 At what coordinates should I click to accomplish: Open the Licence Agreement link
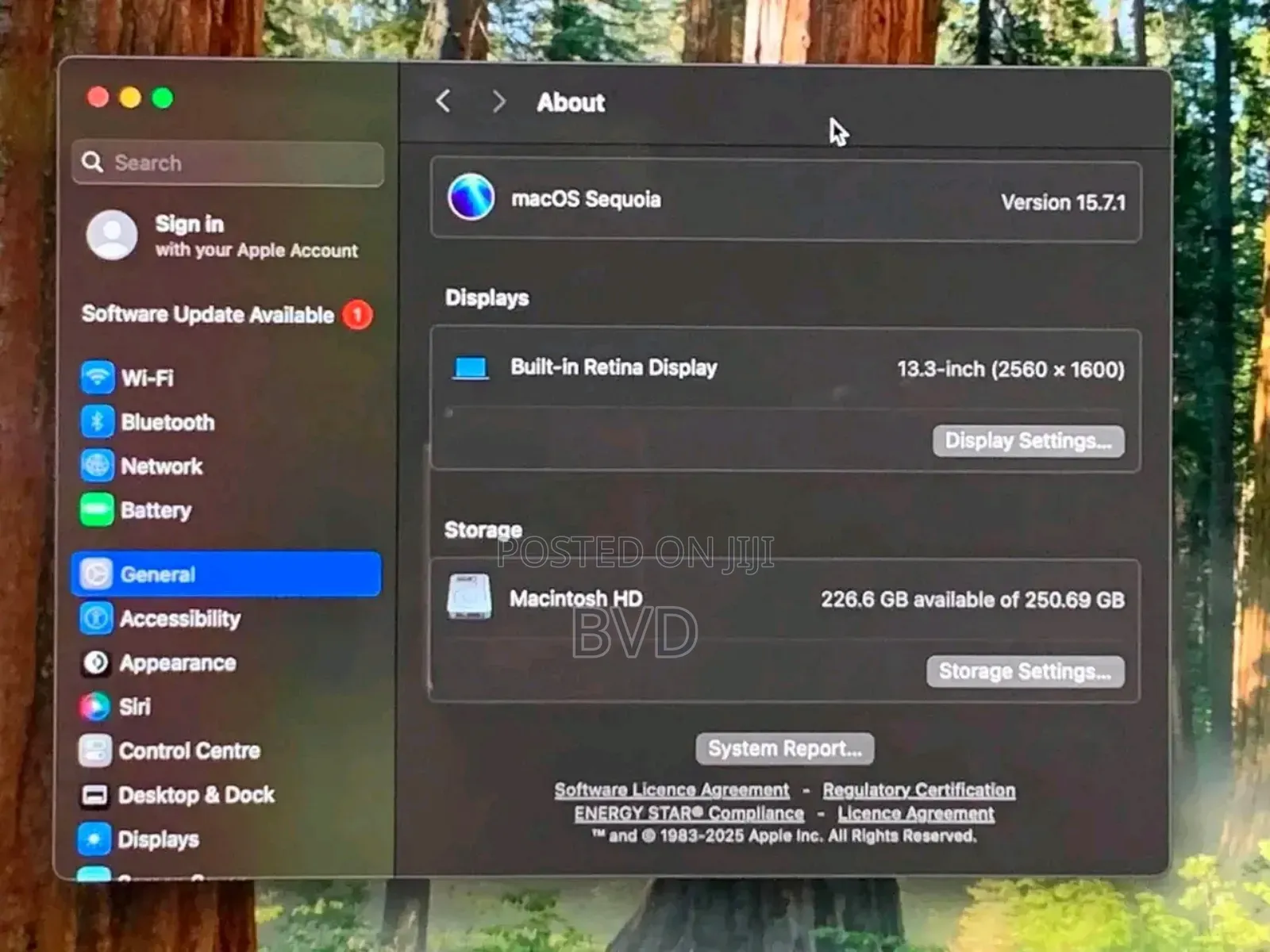[x=916, y=813]
